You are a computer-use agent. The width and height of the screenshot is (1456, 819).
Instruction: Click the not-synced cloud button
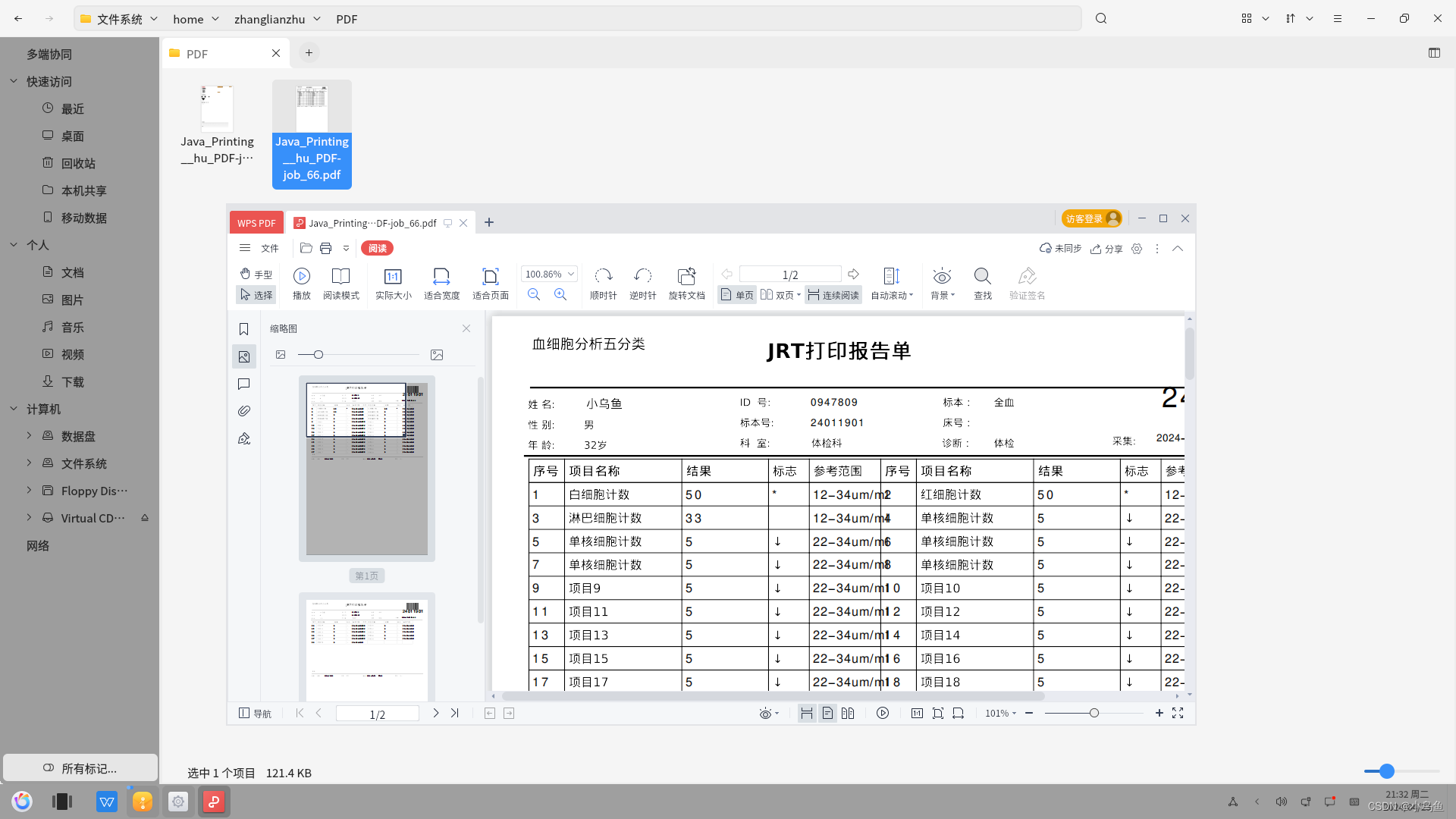[1060, 249]
